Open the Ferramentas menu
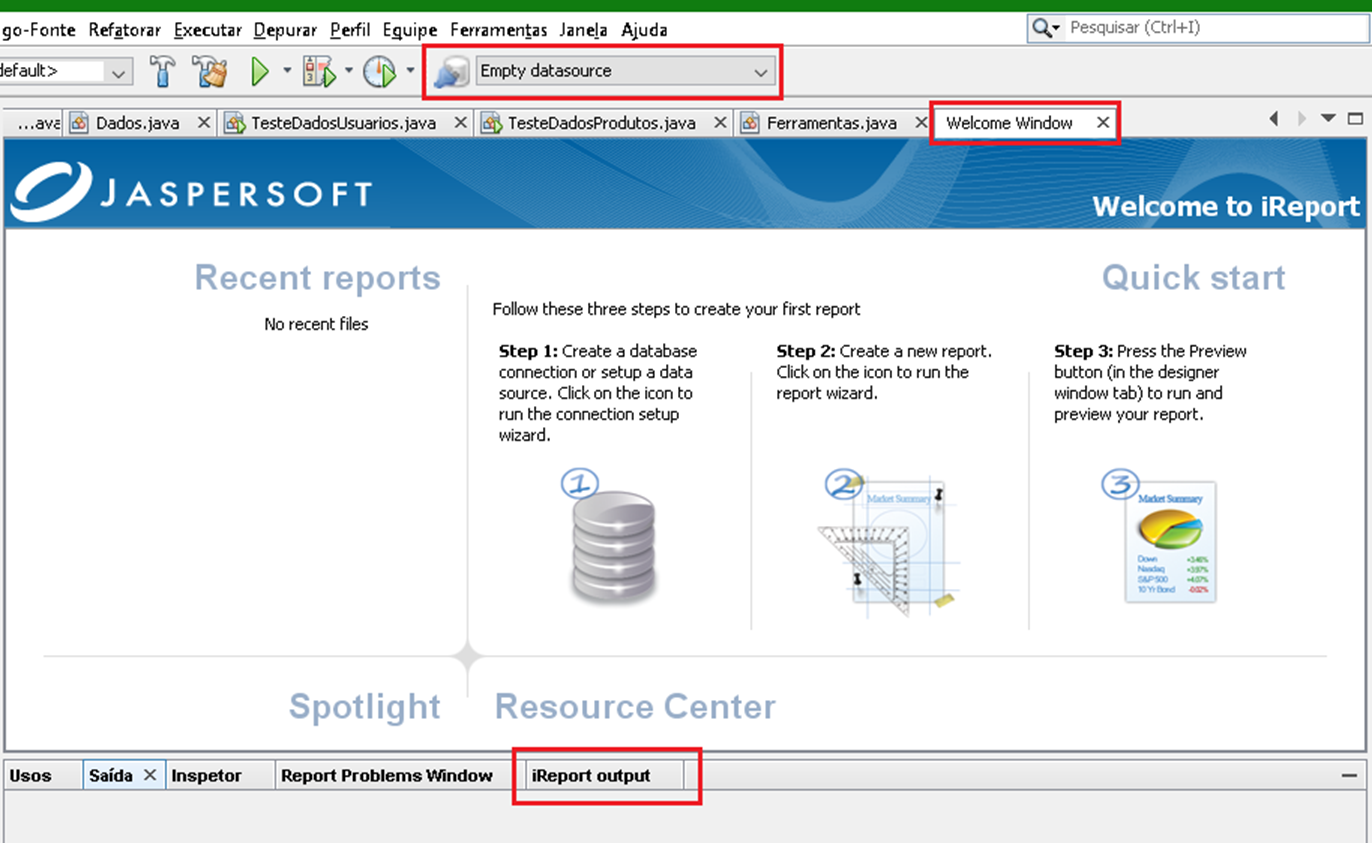 point(498,29)
